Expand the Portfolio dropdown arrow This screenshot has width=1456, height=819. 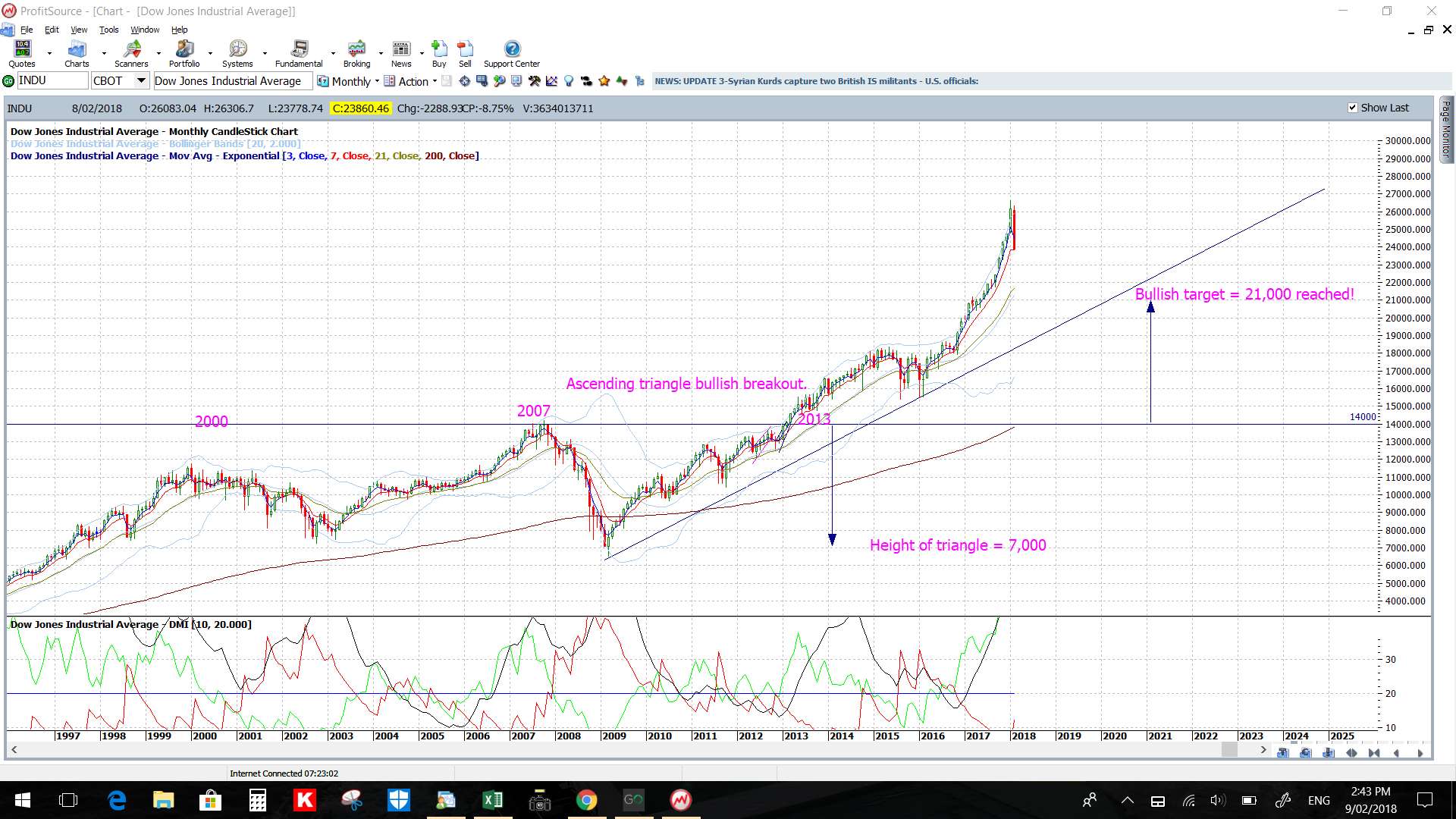tap(210, 54)
